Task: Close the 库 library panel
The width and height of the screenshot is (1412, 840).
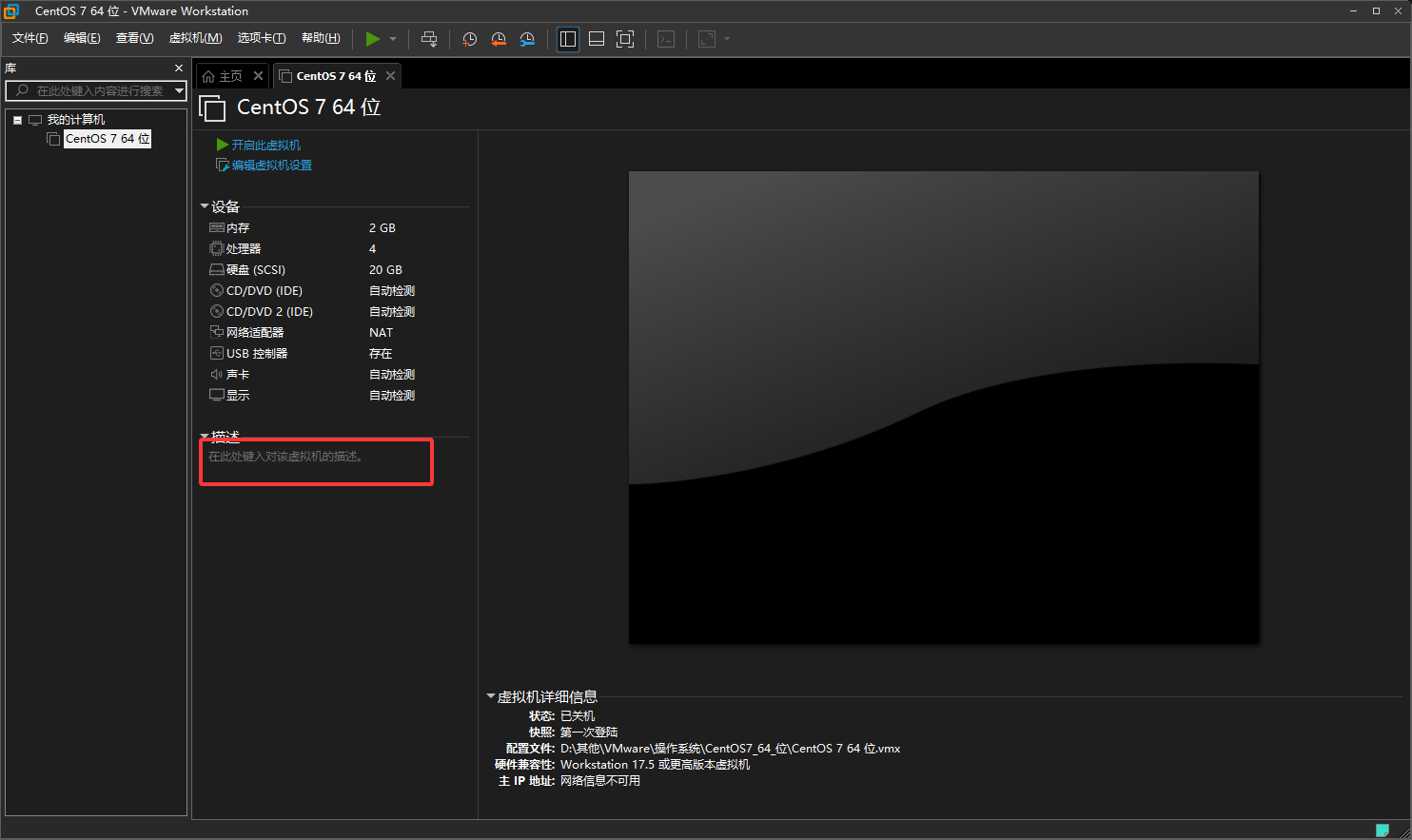Action: tap(179, 68)
